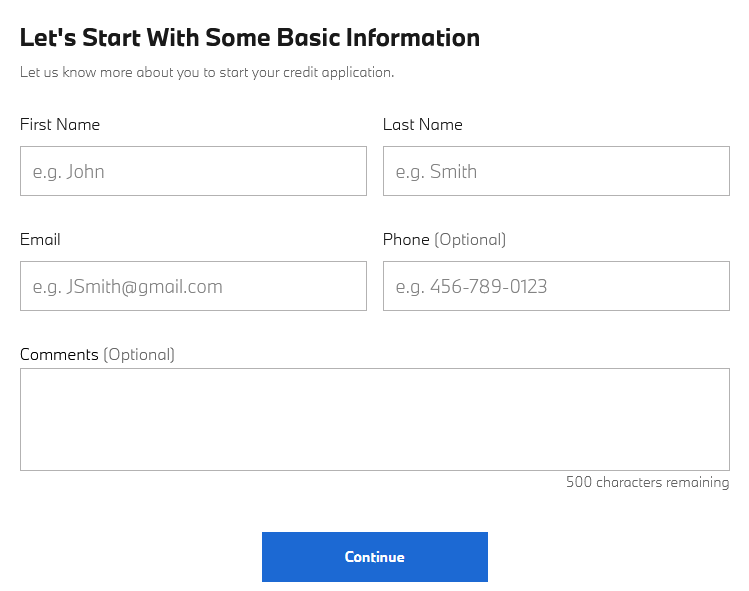Click the (Optional) note beside Comments
Screen dimensions: 749x591
click(x=139, y=355)
